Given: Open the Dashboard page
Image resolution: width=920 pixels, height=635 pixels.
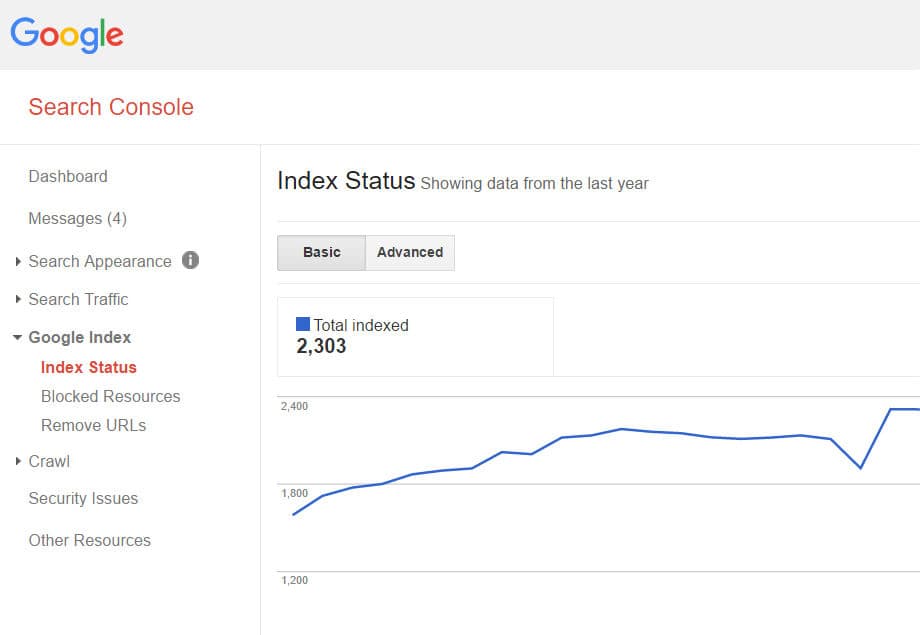Looking at the screenshot, I should click(x=68, y=177).
